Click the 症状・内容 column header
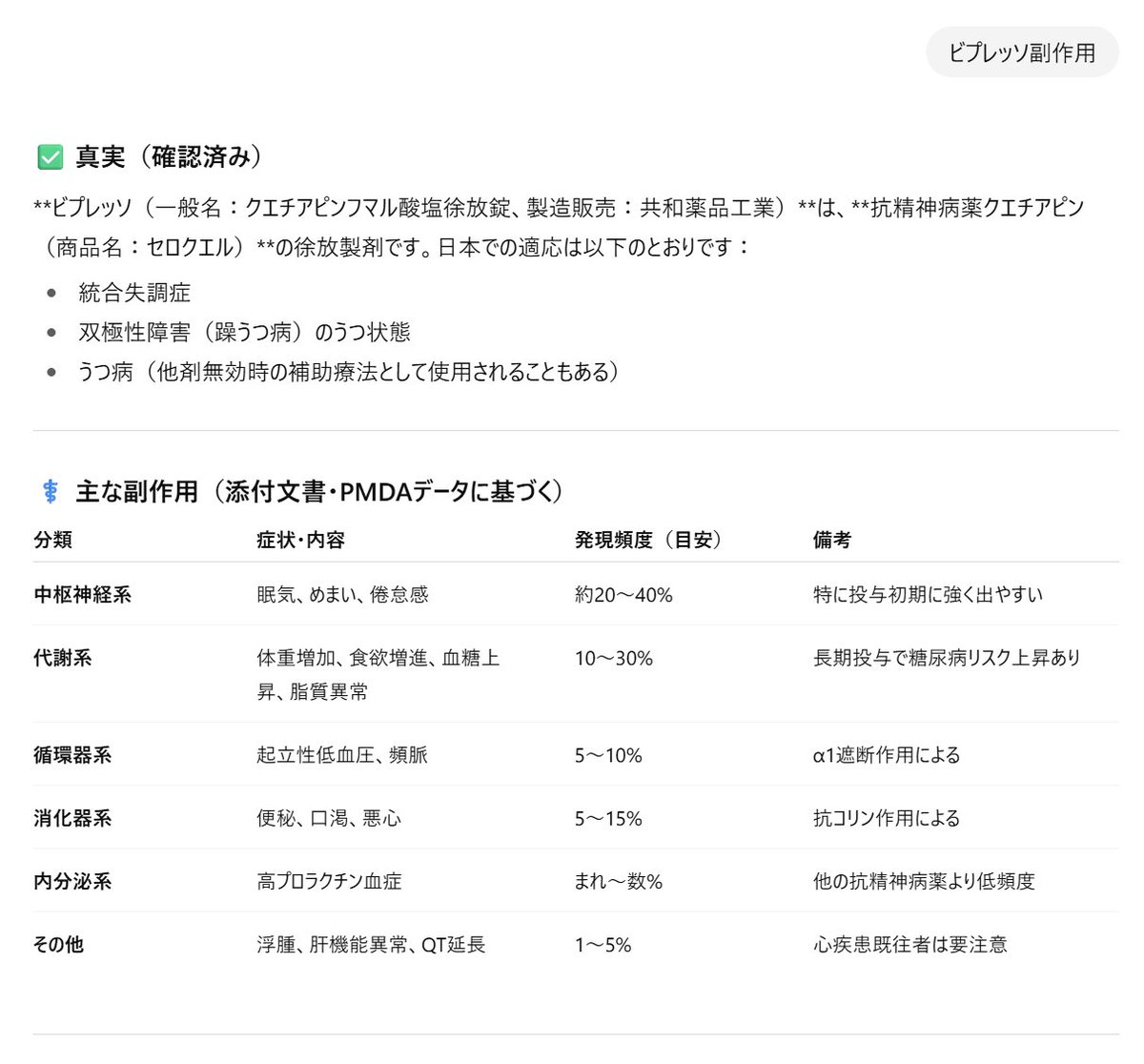This screenshot has width=1144, height=1064. pos(300,540)
